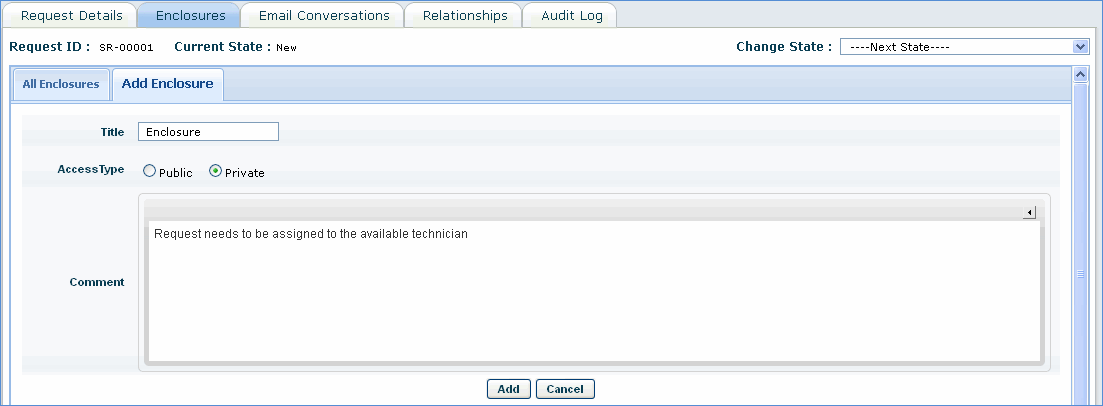1103x406 pixels.
Task: Click the Next State dropdown arrow
Action: pyautogui.click(x=1079, y=47)
